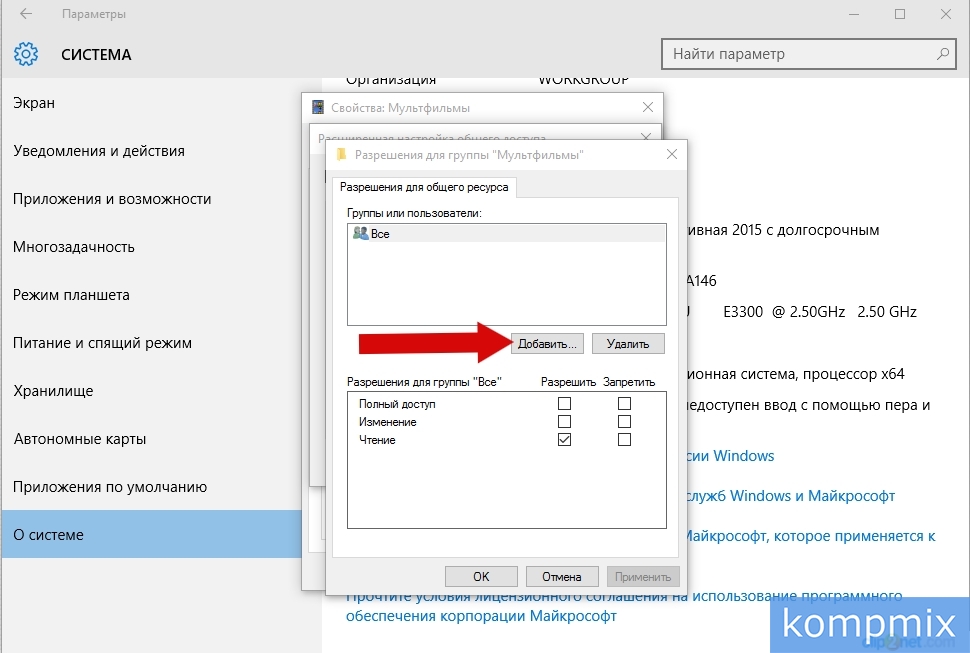Close the advanced sharing dialog behind

[x=646, y=136]
